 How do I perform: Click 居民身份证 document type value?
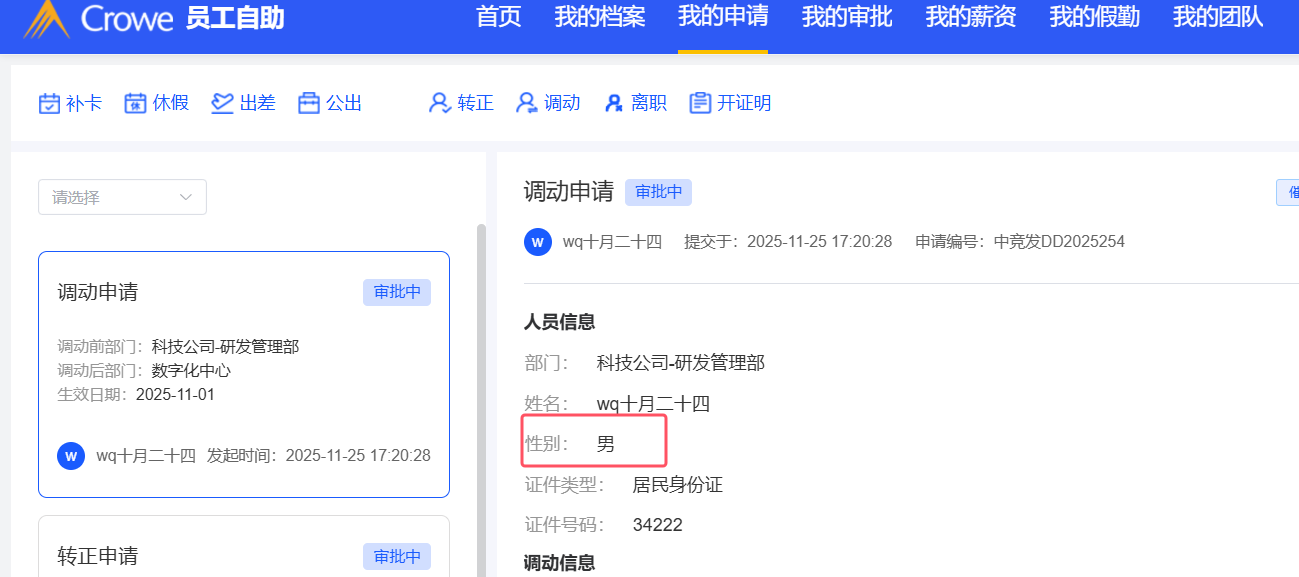coord(678,485)
